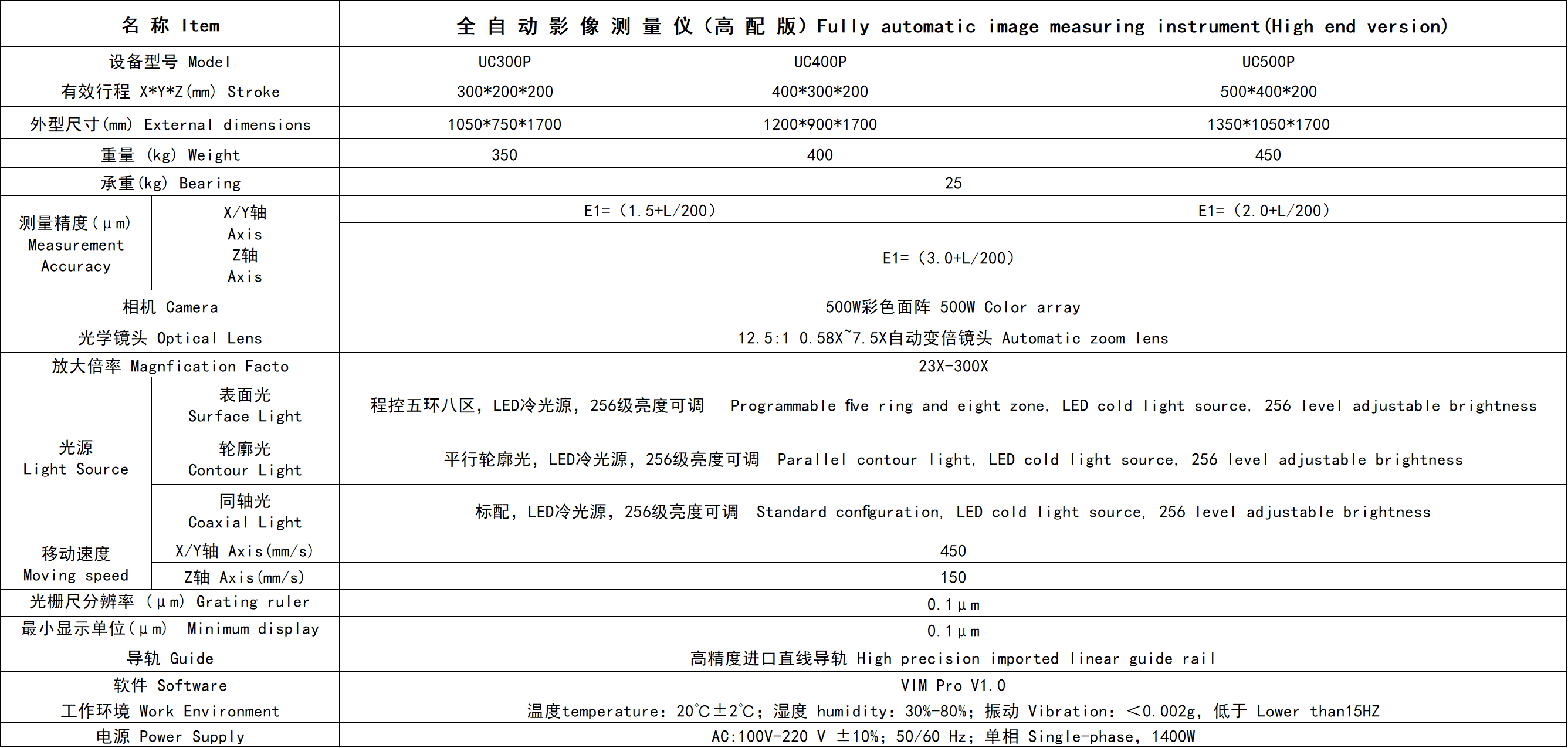Click the dimension value '1350*1050*1700'
The height and width of the screenshot is (748, 1568).
click(1268, 124)
